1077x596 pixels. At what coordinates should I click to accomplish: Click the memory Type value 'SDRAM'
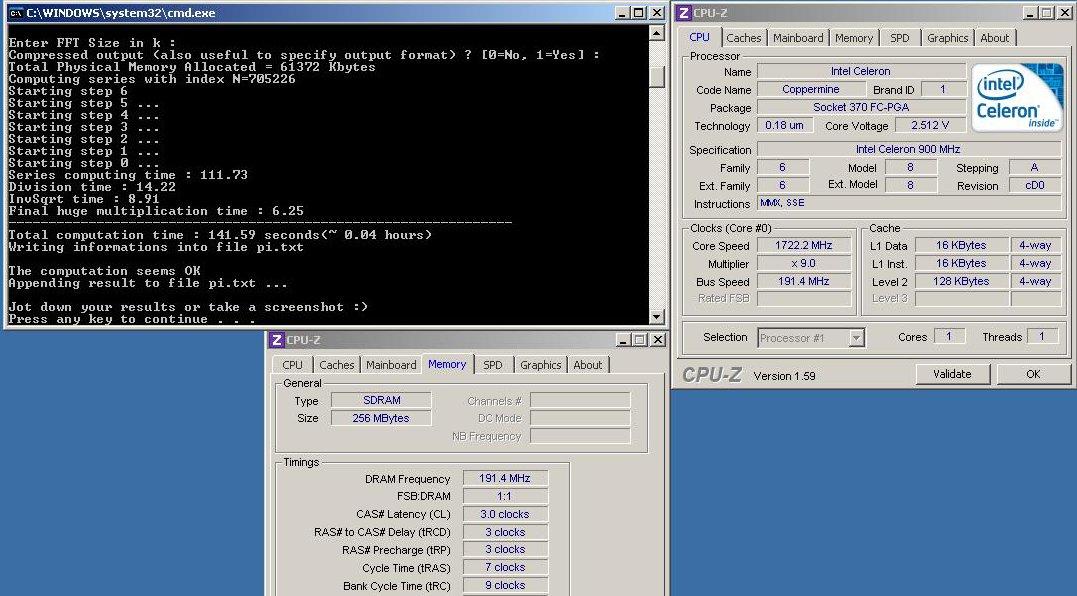[x=381, y=400]
